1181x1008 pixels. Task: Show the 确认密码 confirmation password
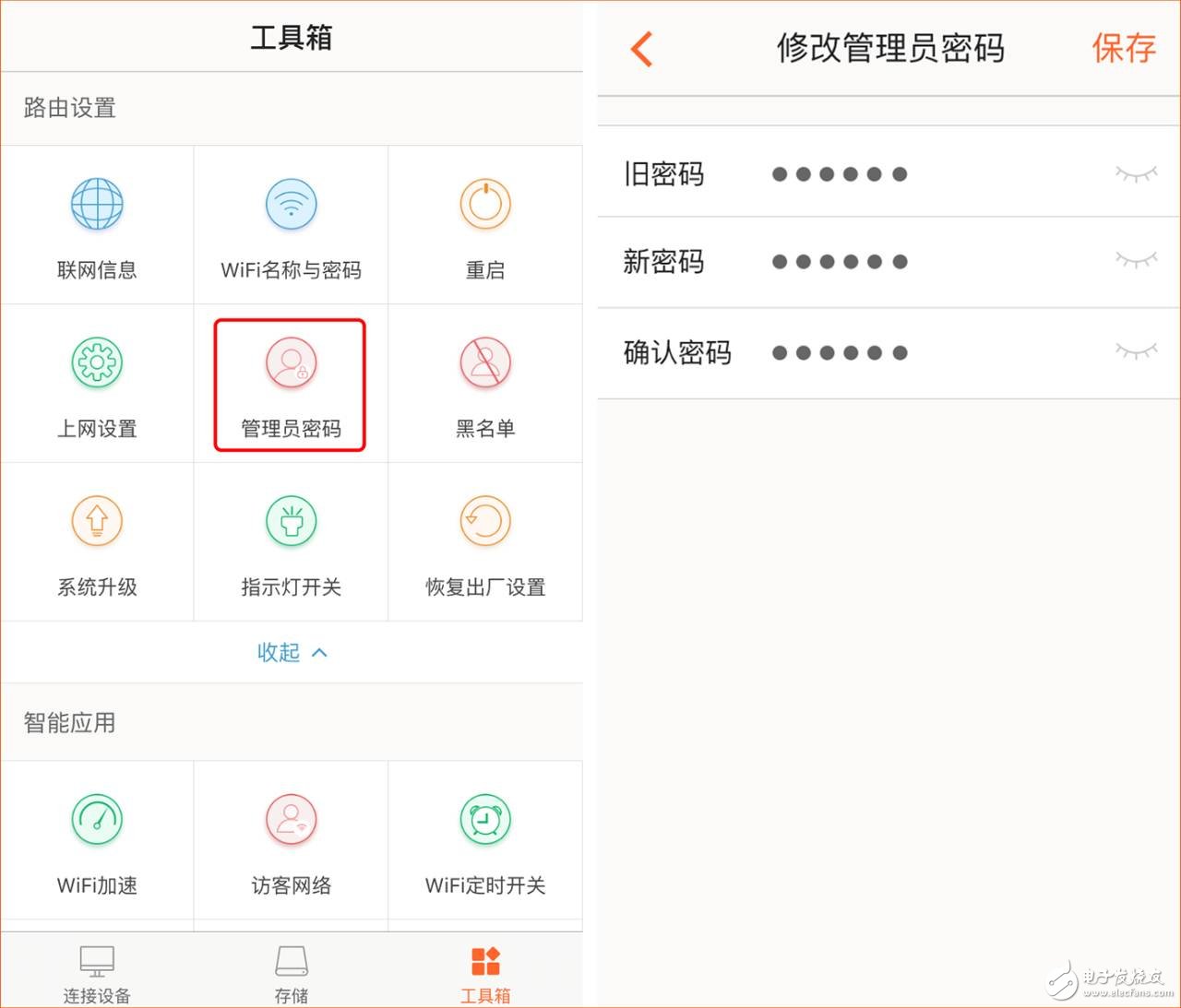point(1138,351)
